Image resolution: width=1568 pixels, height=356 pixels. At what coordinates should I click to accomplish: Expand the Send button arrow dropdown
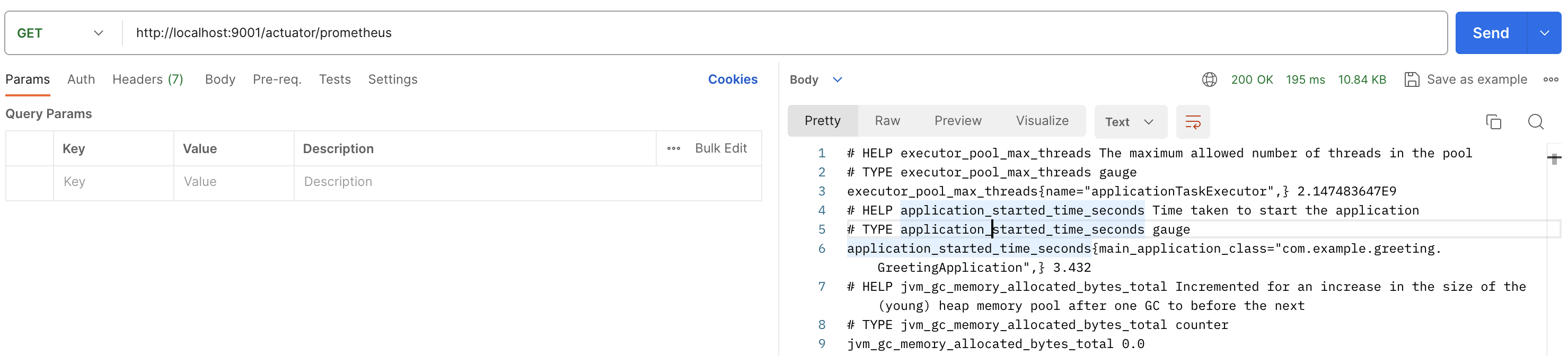pos(1544,33)
